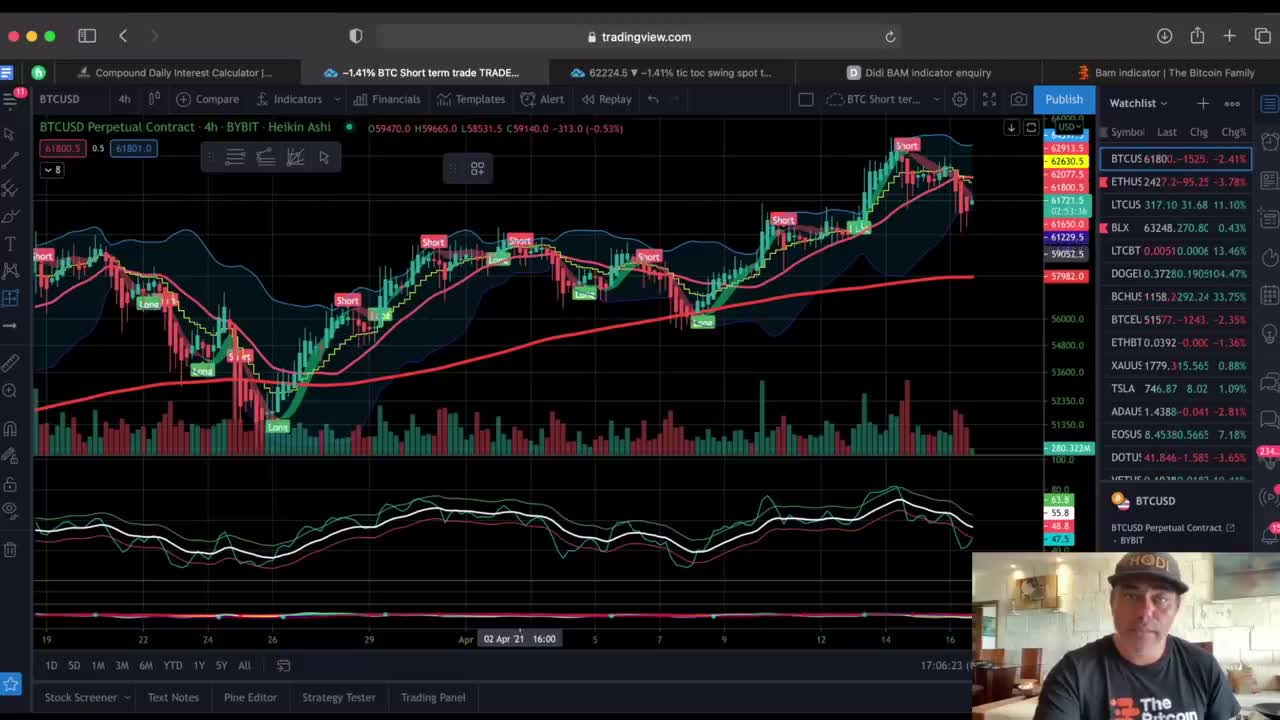The width and height of the screenshot is (1280, 720).
Task: Set chart range to YTD
Action: pos(173,665)
